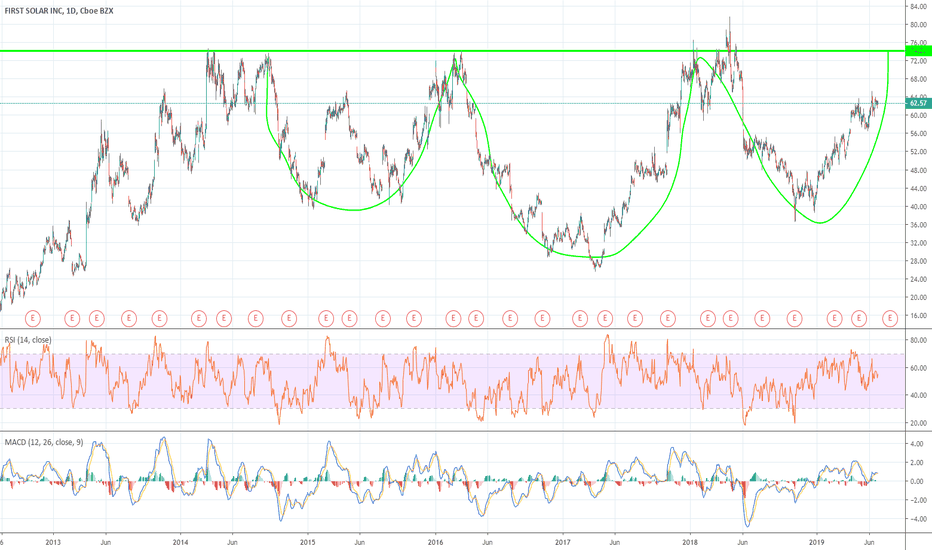Screen dimensions: 932x550
Task: Open earnings marker nearest the Jun 2017 tick
Action: (x=605, y=319)
